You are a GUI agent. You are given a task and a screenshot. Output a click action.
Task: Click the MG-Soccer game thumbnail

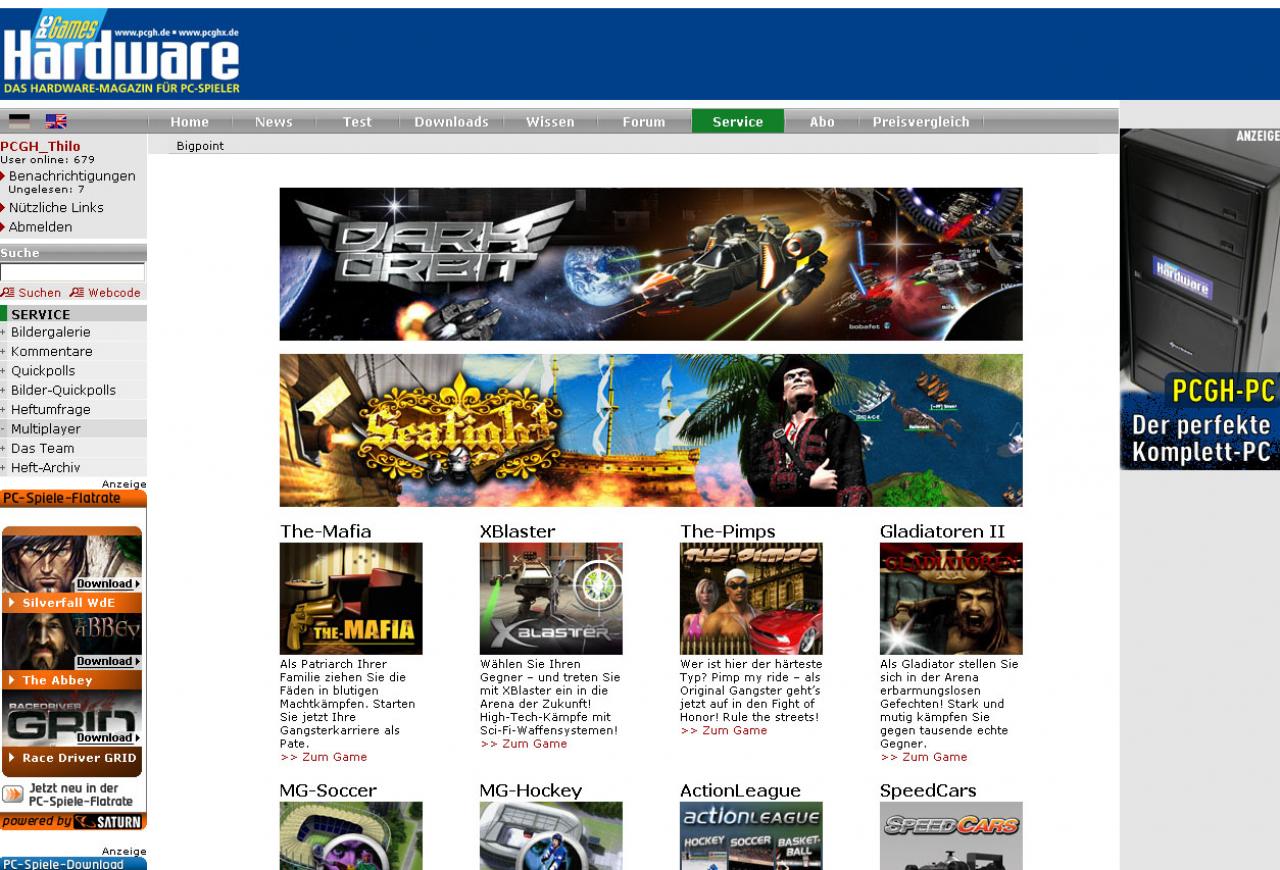tap(351, 836)
